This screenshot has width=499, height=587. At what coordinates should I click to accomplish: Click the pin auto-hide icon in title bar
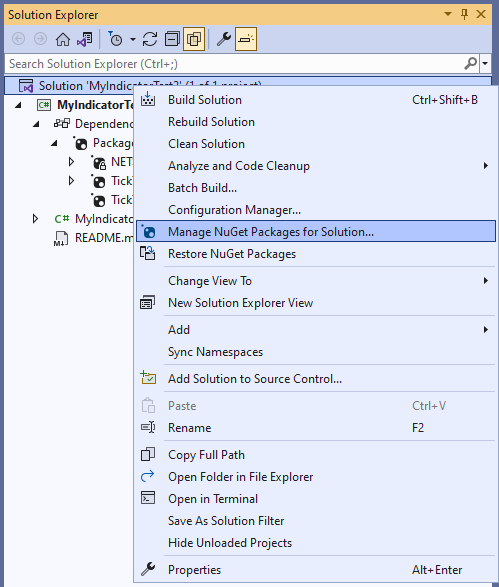465,14
